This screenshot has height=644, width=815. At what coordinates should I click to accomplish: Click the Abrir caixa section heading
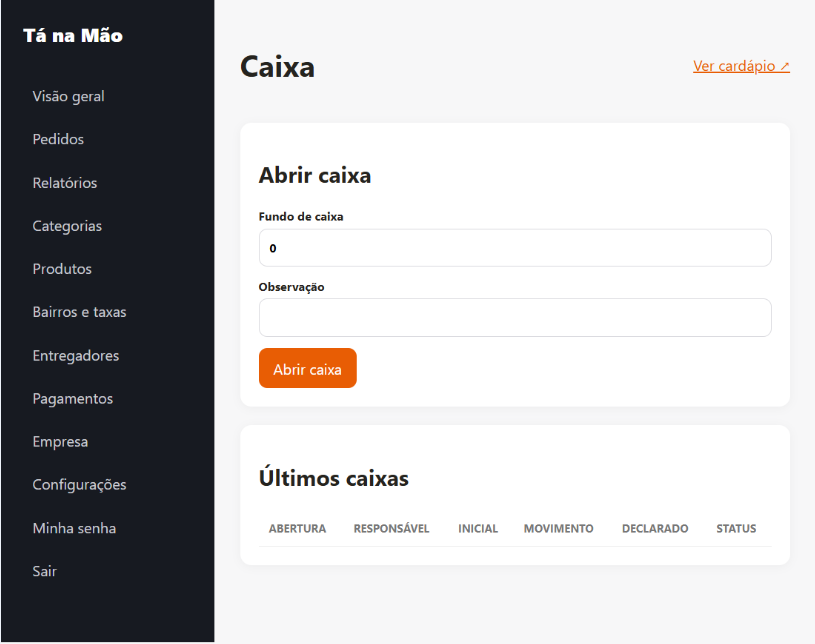(x=315, y=176)
